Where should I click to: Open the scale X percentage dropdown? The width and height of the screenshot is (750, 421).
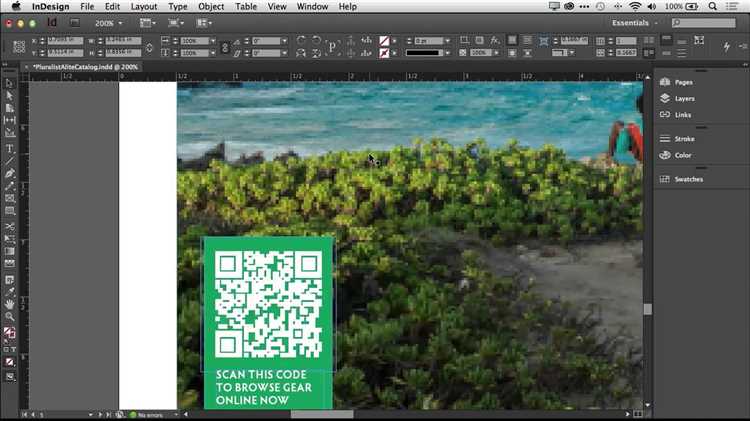[213, 41]
